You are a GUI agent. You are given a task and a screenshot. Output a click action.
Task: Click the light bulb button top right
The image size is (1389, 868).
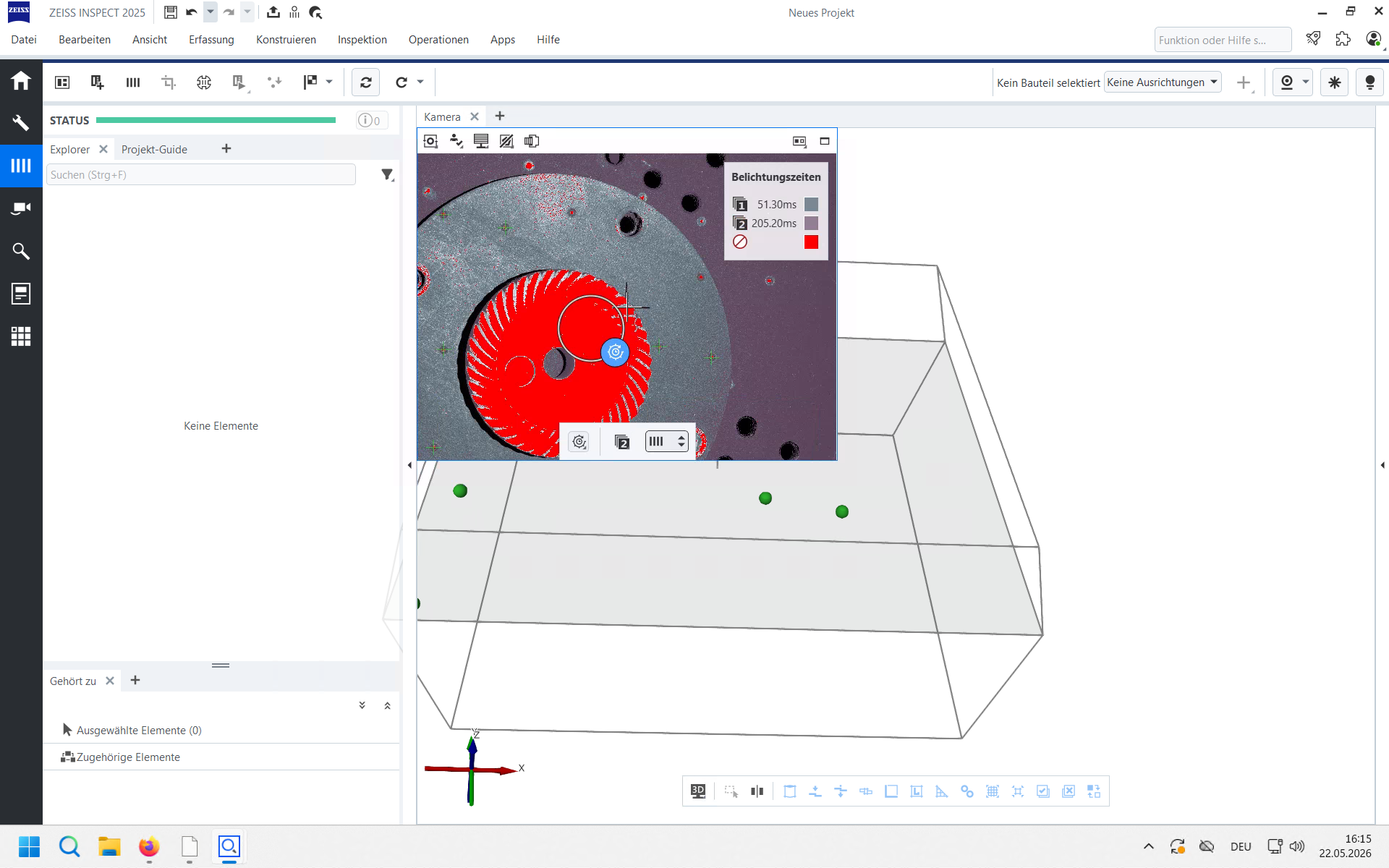tap(1369, 82)
